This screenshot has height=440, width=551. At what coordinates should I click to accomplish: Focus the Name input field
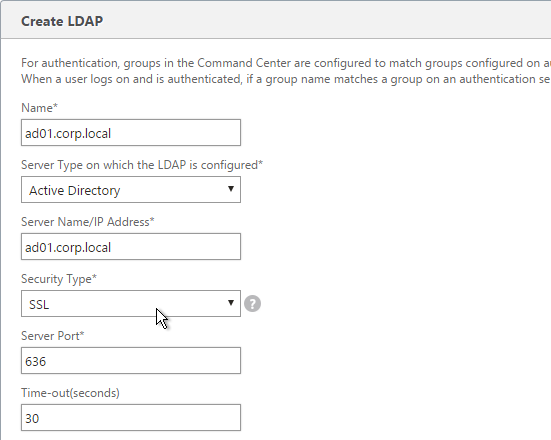point(131,133)
